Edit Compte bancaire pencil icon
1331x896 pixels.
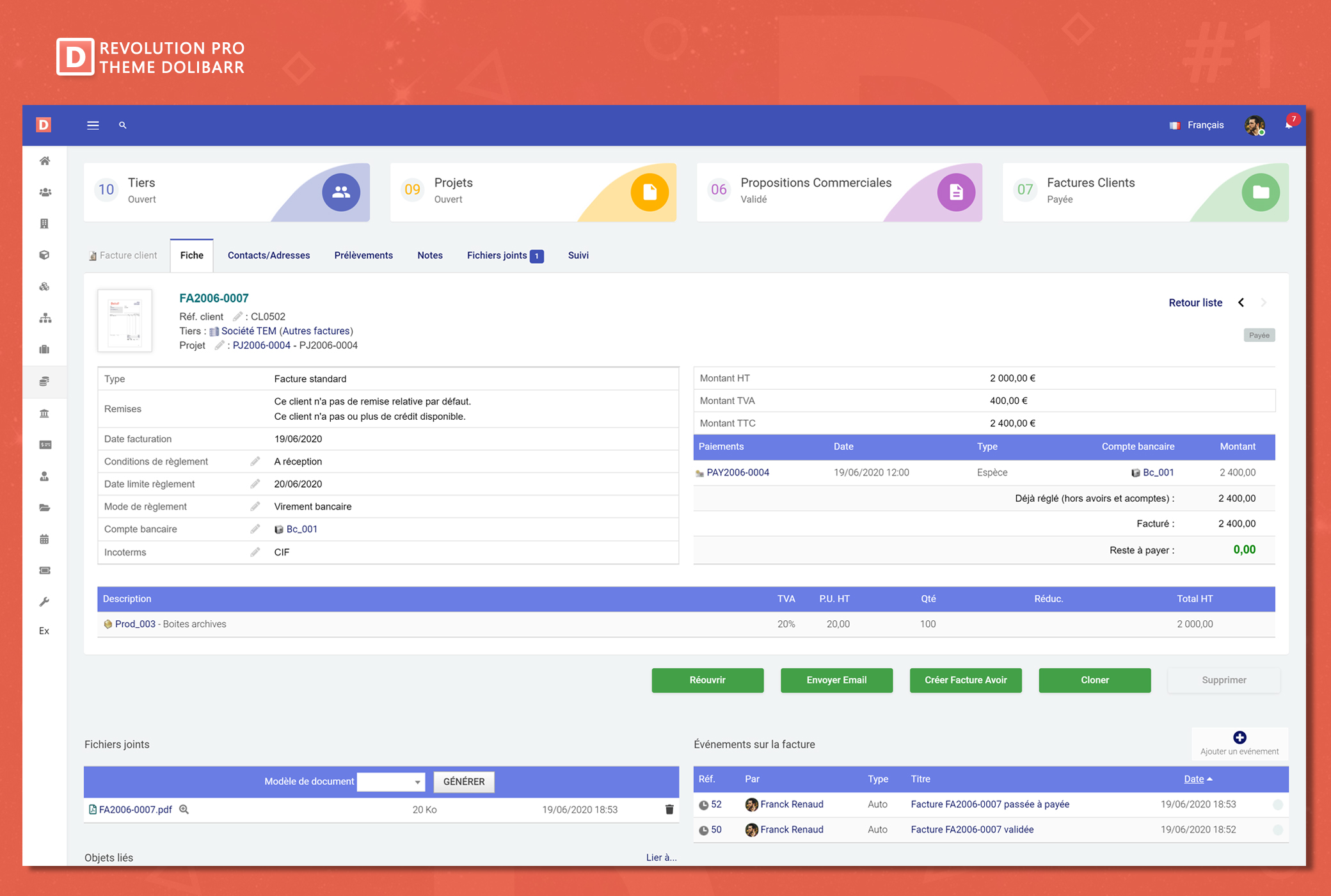pyautogui.click(x=255, y=529)
